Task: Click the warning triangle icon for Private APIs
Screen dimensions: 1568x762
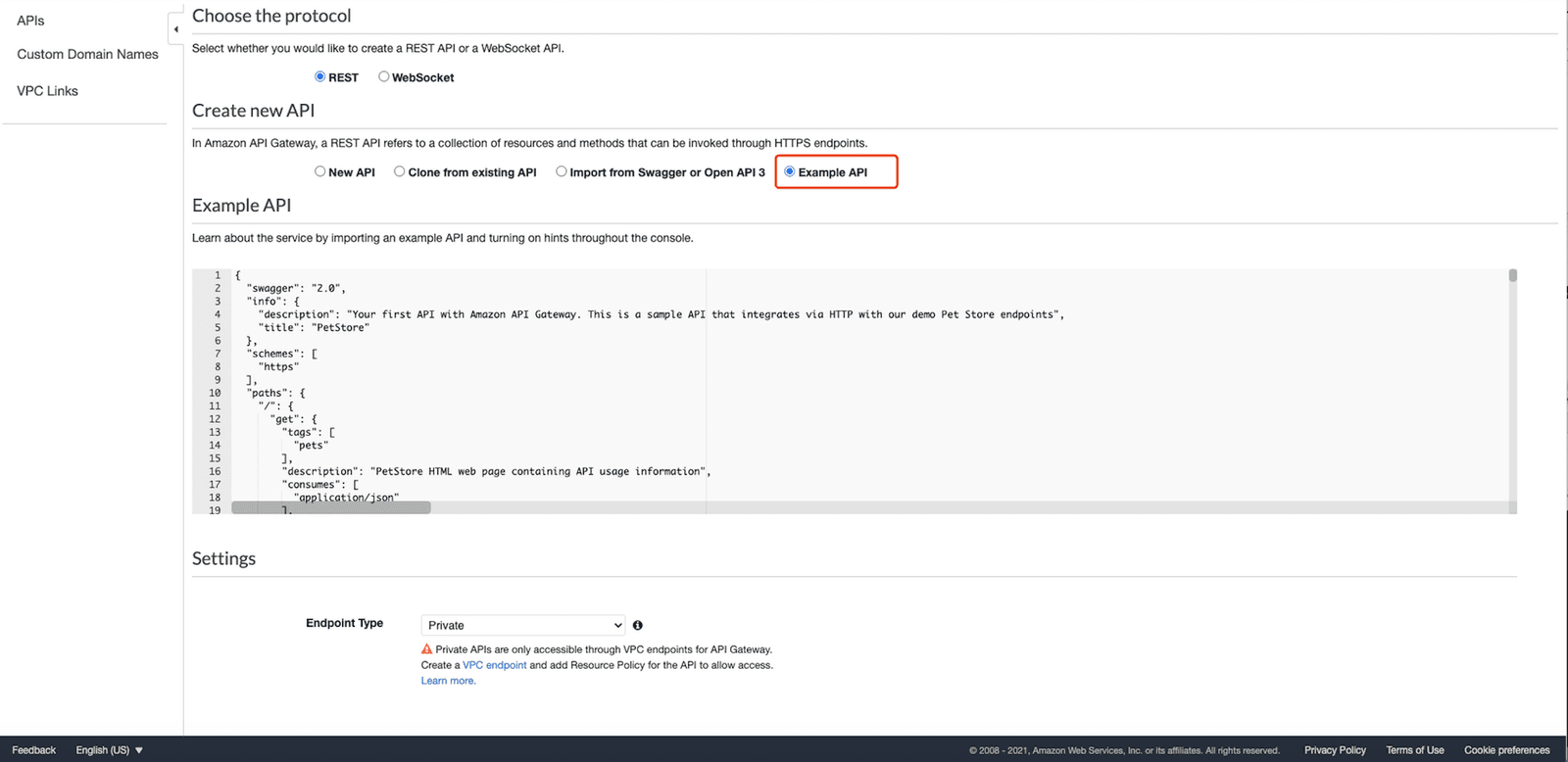Action: (x=427, y=648)
